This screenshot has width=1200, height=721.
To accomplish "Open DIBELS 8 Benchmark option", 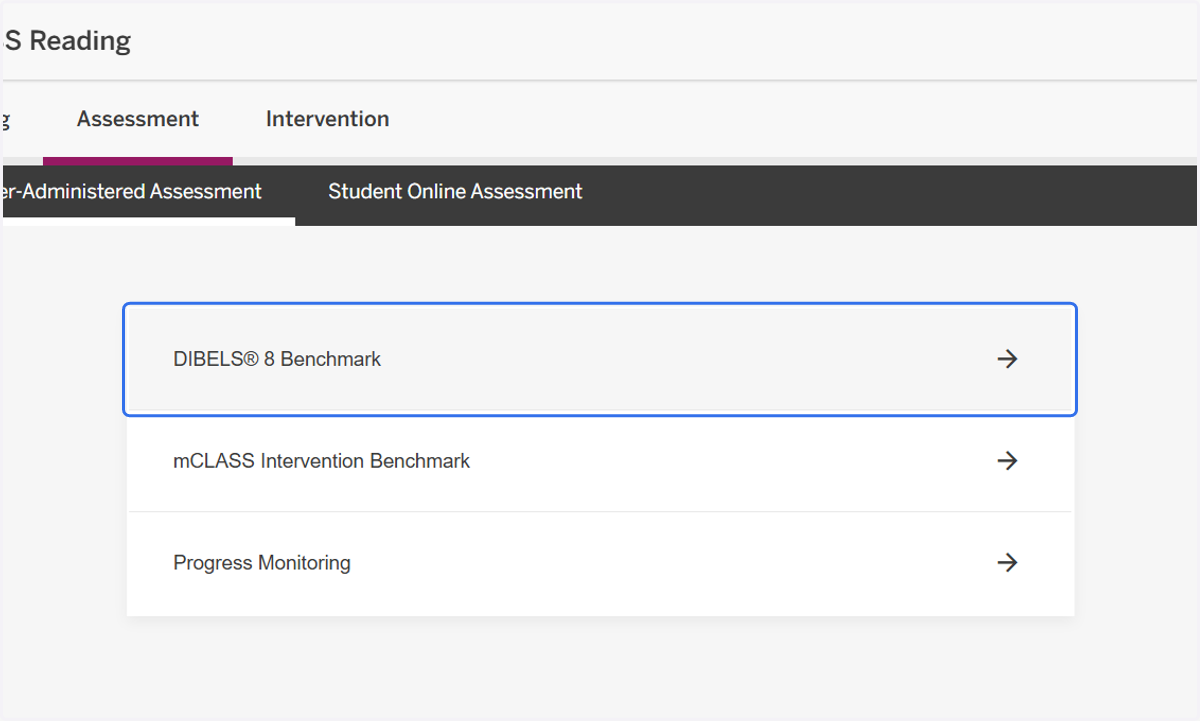I will tap(600, 359).
